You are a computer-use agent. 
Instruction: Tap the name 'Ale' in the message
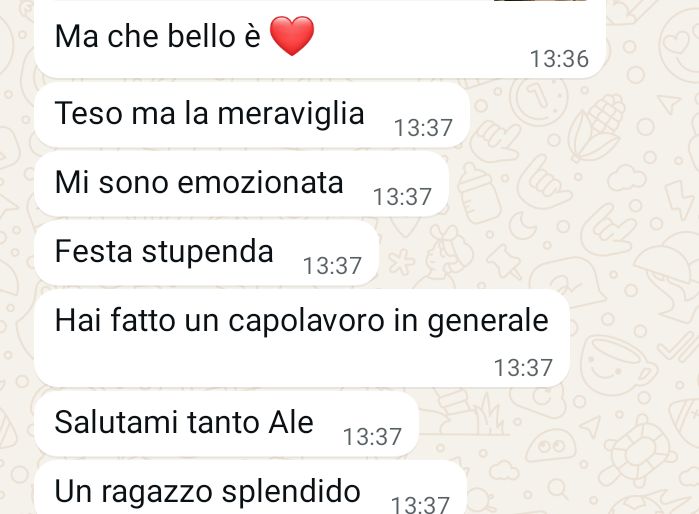(291, 422)
